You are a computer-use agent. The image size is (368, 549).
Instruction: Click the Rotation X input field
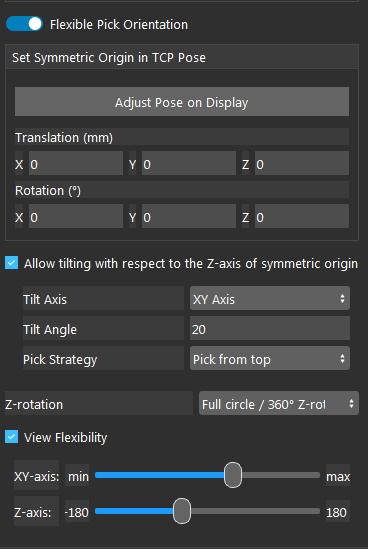point(76,217)
